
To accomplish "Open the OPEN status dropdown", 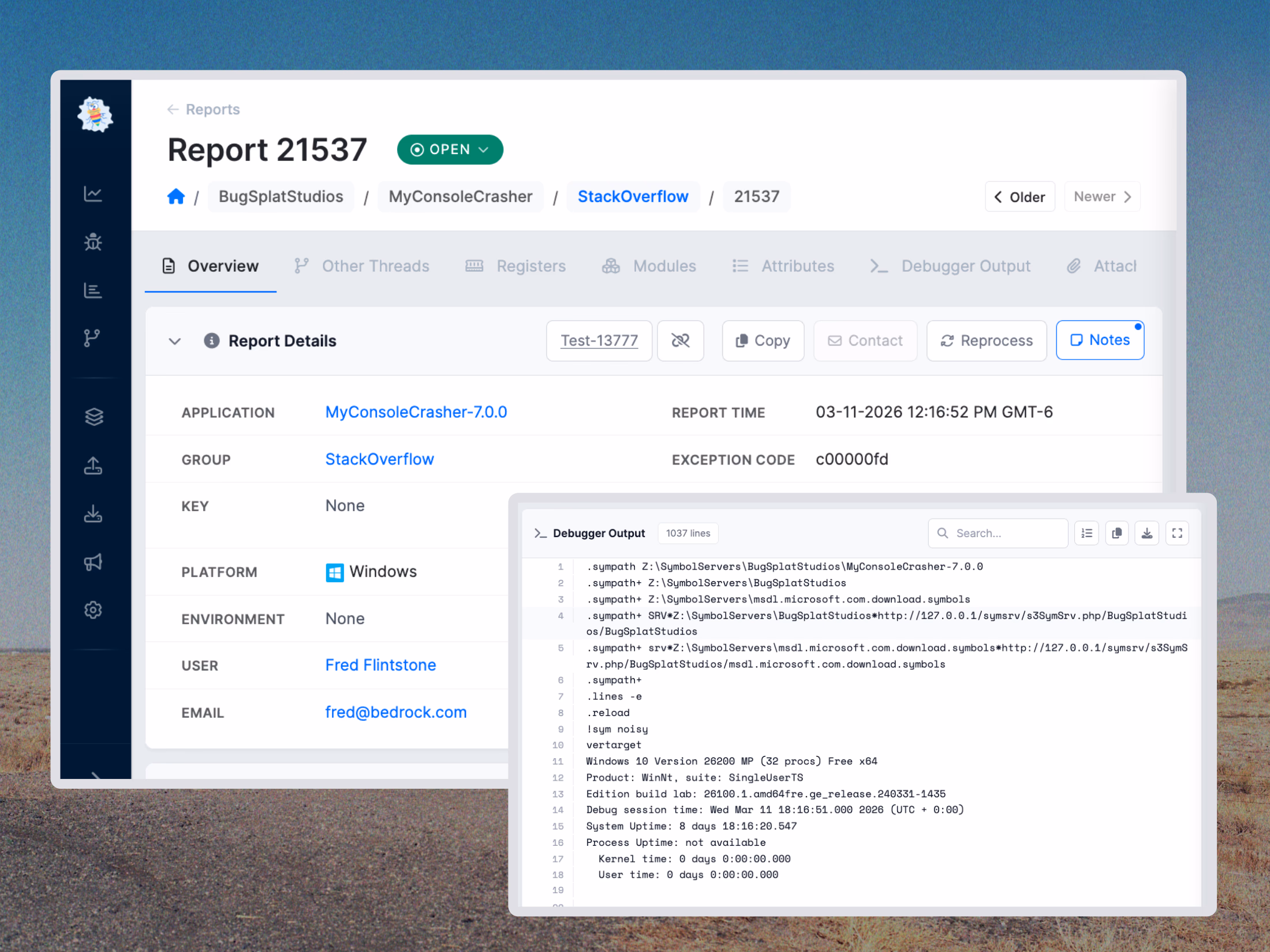I will tap(450, 149).
